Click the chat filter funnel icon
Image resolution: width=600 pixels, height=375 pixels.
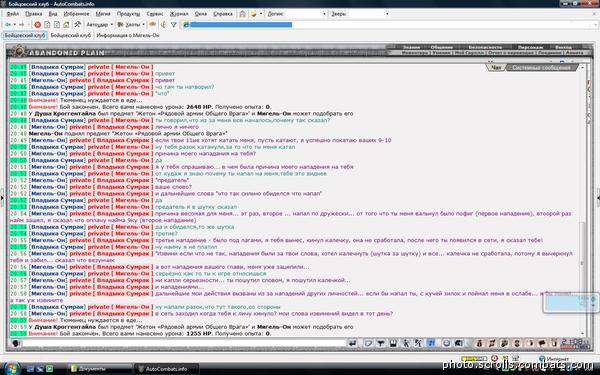coord(381,343)
